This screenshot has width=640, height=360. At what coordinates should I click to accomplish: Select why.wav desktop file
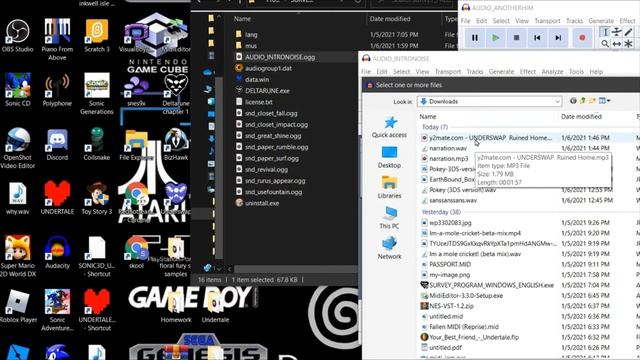[x=18, y=199]
